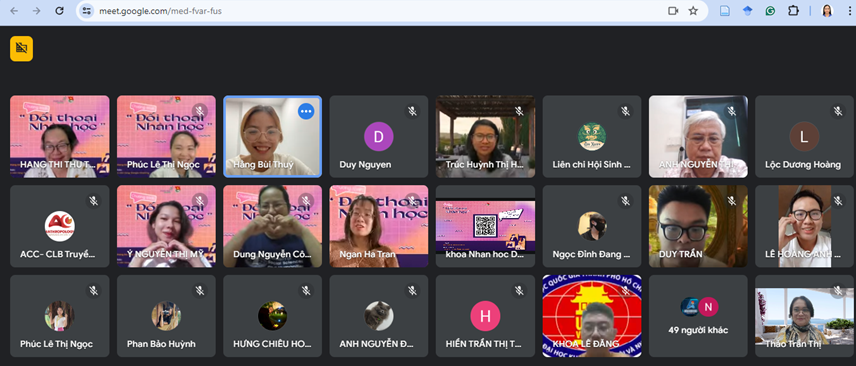Image resolution: width=856 pixels, height=366 pixels.
Task: Click the muted mic icon on Phan Bảo Huỳnh's tile
Action: tap(200, 290)
